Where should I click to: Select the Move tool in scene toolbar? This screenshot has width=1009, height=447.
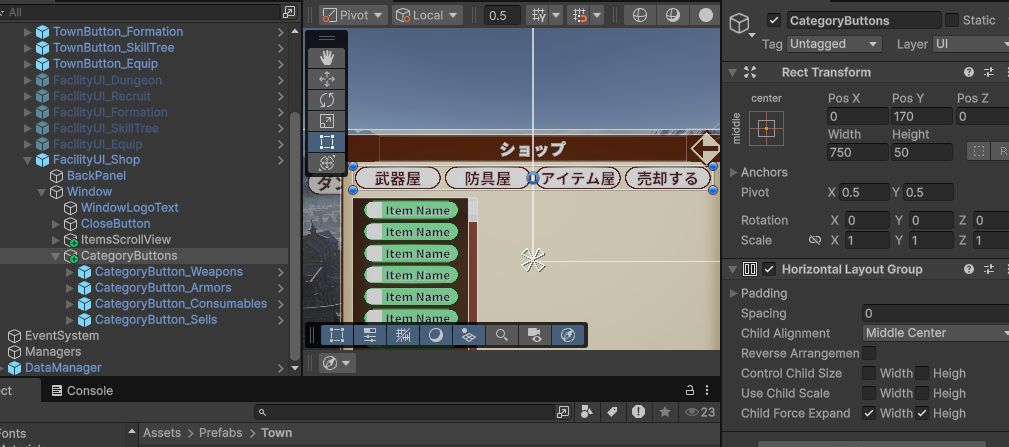(x=327, y=79)
